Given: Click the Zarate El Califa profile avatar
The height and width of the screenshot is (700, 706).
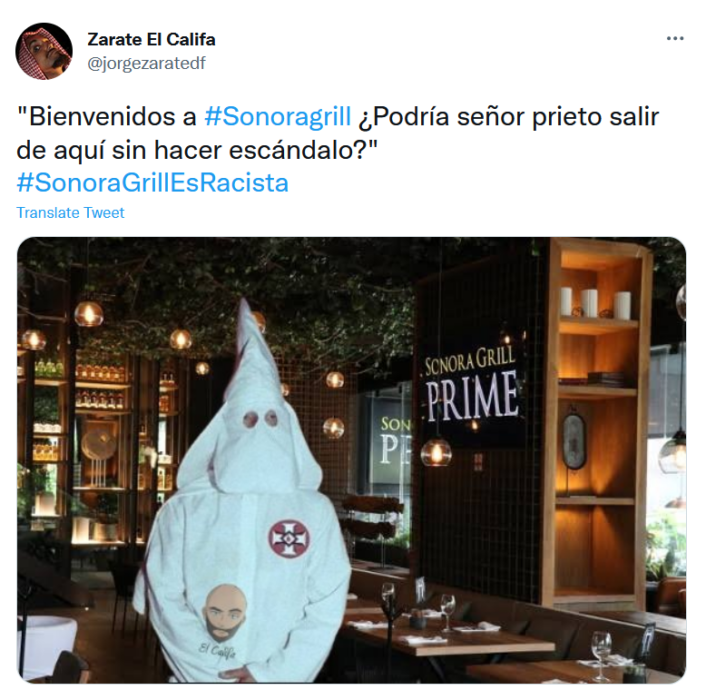Looking at the screenshot, I should [44, 51].
